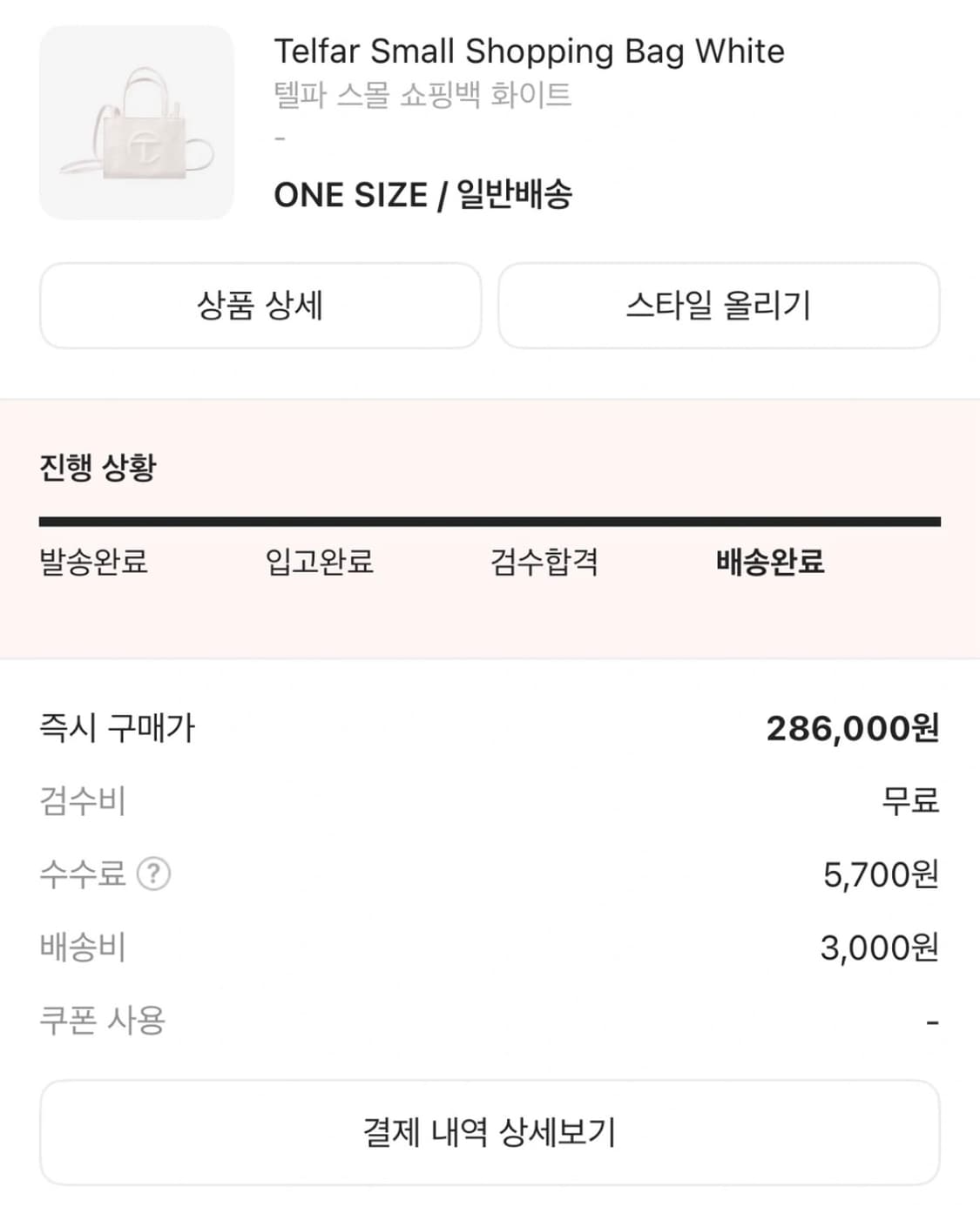Click the Telfar Small Shopping Bag White title
Viewport: 980px width, 1214px height.
pos(529,51)
